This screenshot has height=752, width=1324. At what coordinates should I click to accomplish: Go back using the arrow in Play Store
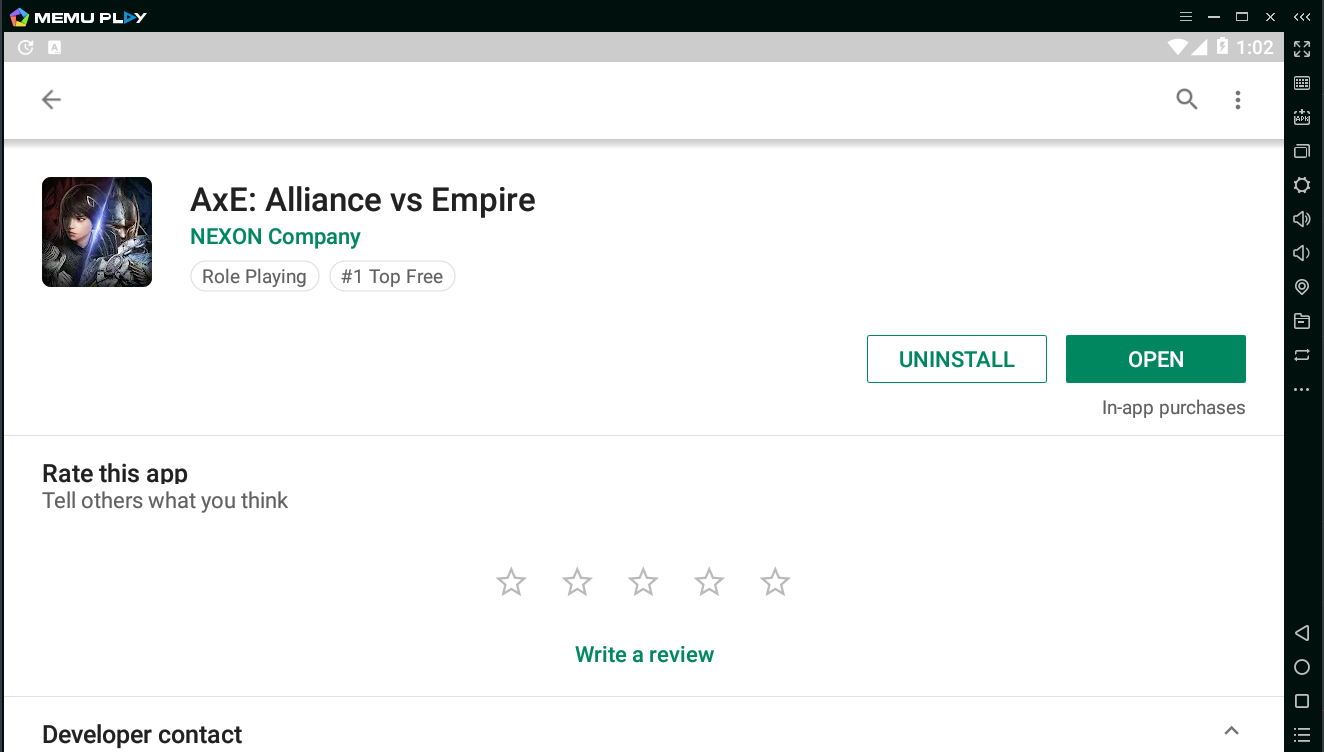tap(51, 99)
